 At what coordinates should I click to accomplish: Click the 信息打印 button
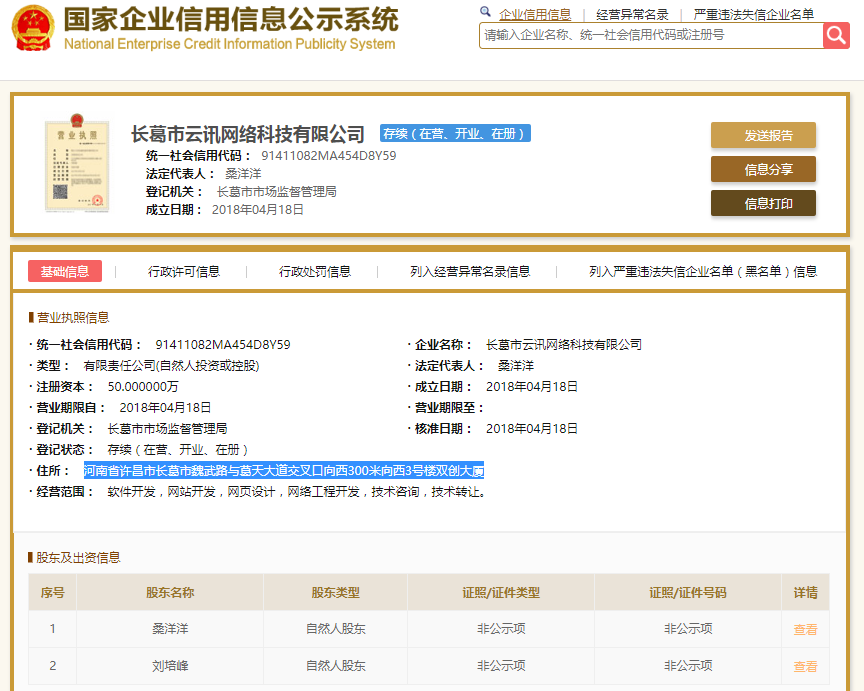[x=763, y=204]
